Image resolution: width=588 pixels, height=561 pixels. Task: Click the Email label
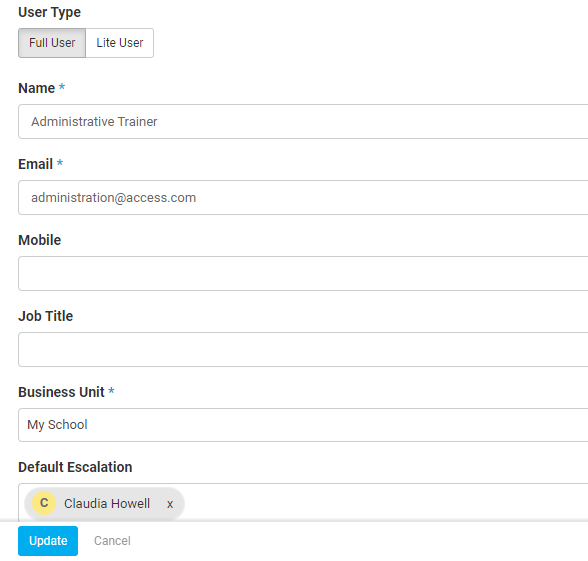coord(36,164)
